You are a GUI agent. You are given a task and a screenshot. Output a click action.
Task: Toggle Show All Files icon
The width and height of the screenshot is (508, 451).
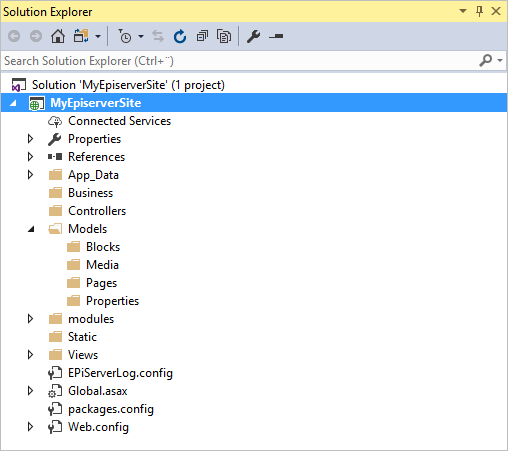tap(224, 36)
